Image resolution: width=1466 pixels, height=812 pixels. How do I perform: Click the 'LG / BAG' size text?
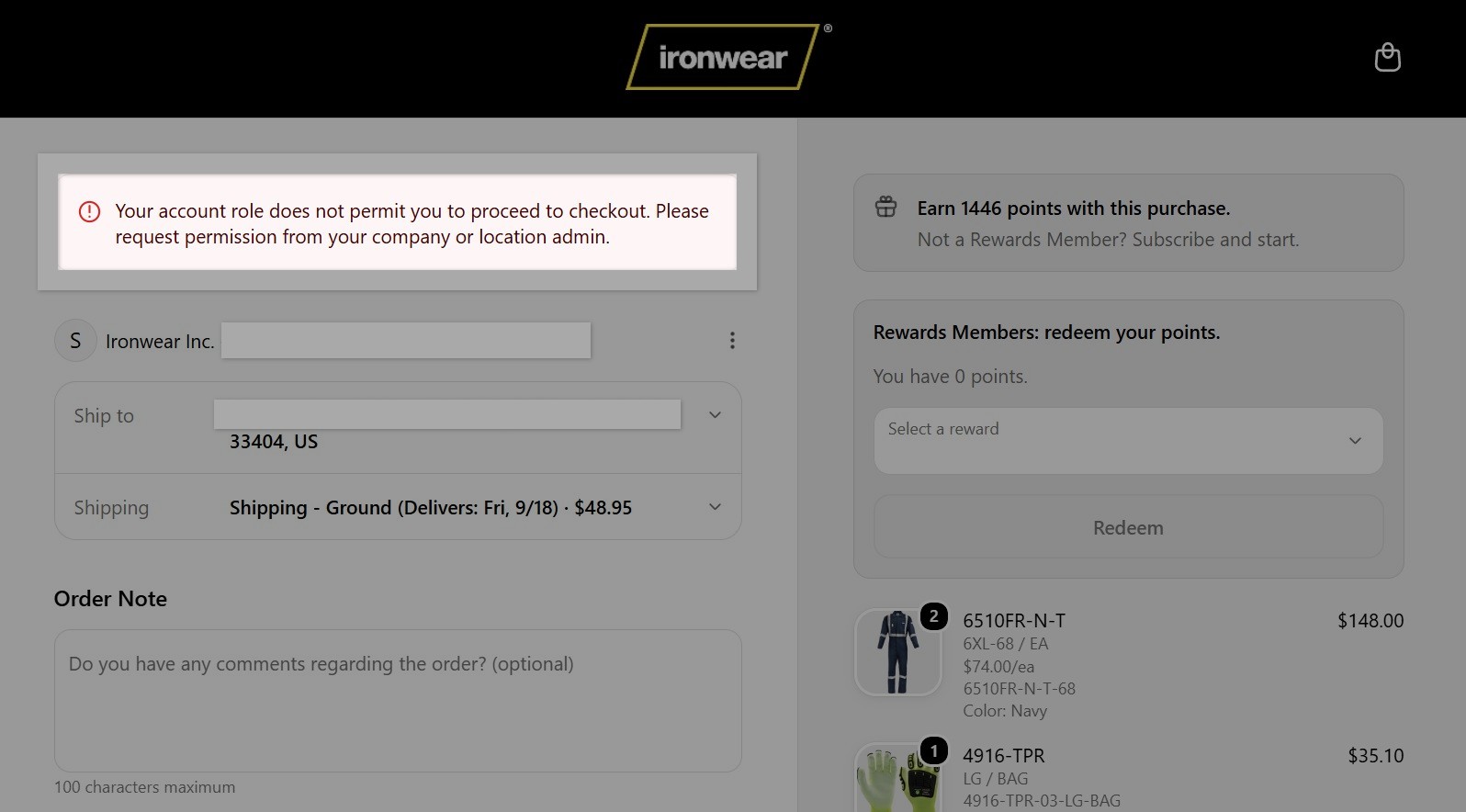coord(996,779)
